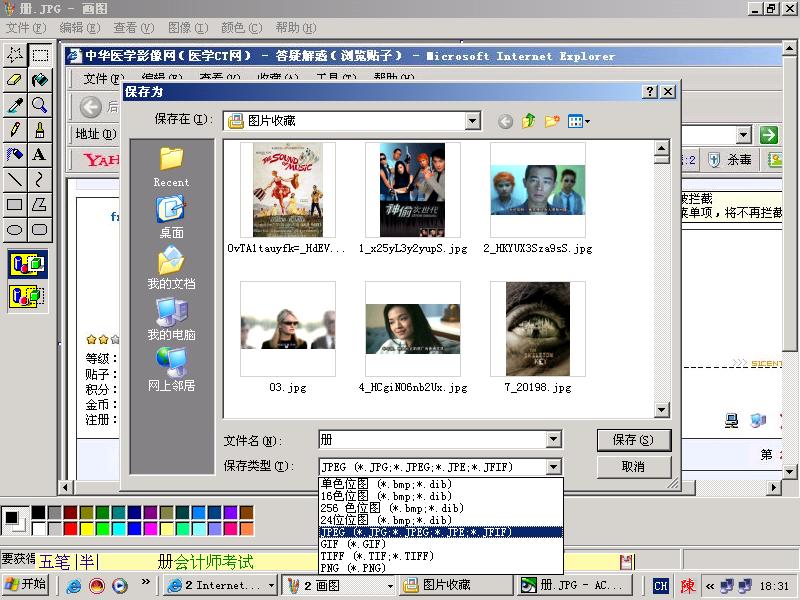Click the 保存 button

(x=634, y=440)
